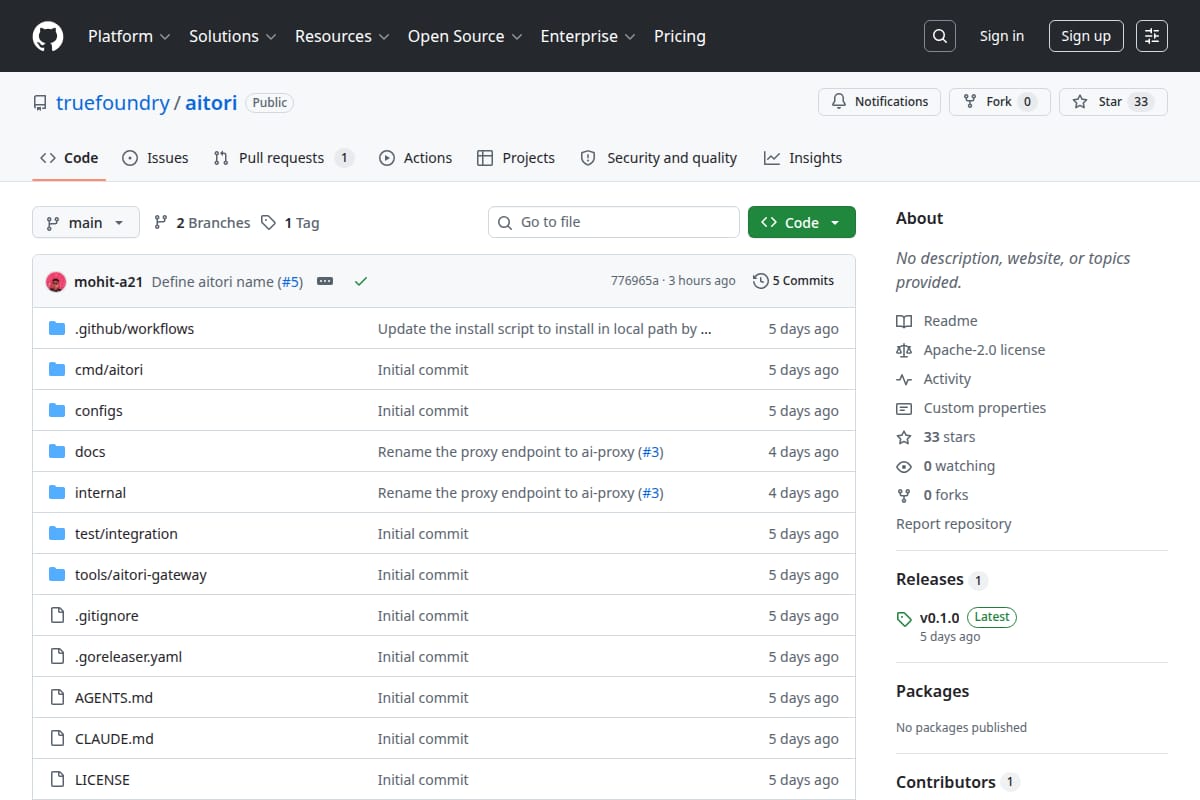The width and height of the screenshot is (1200, 800).
Task: Open the Security and quality tab
Action: (x=659, y=158)
